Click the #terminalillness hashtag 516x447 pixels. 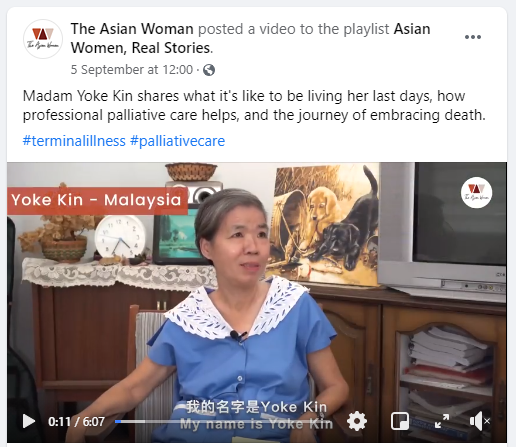[74, 141]
